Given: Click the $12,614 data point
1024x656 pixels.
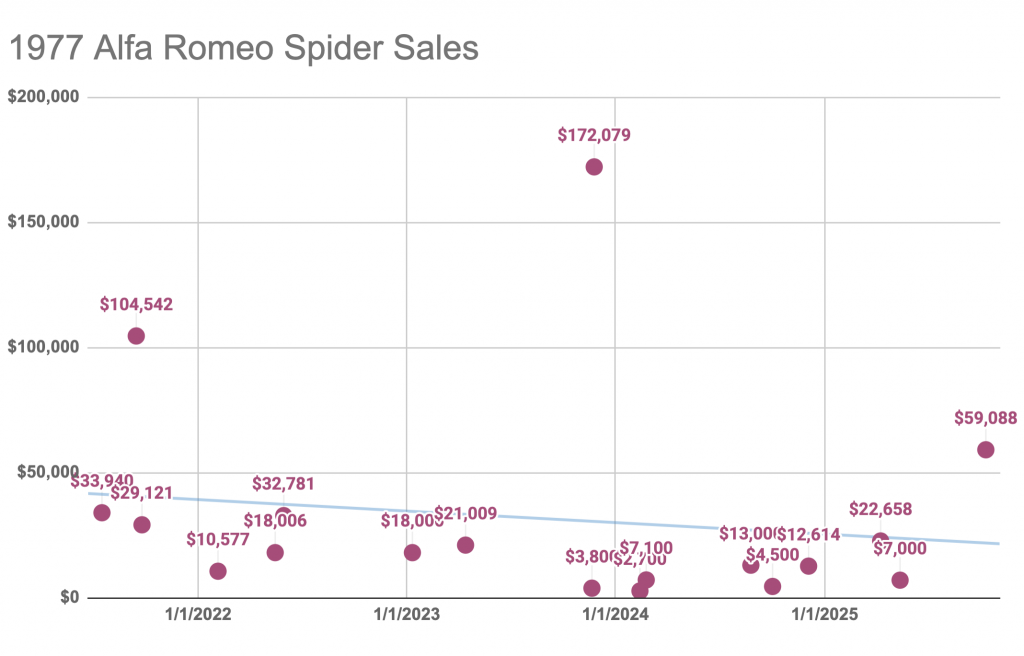Looking at the screenshot, I should 809,566.
